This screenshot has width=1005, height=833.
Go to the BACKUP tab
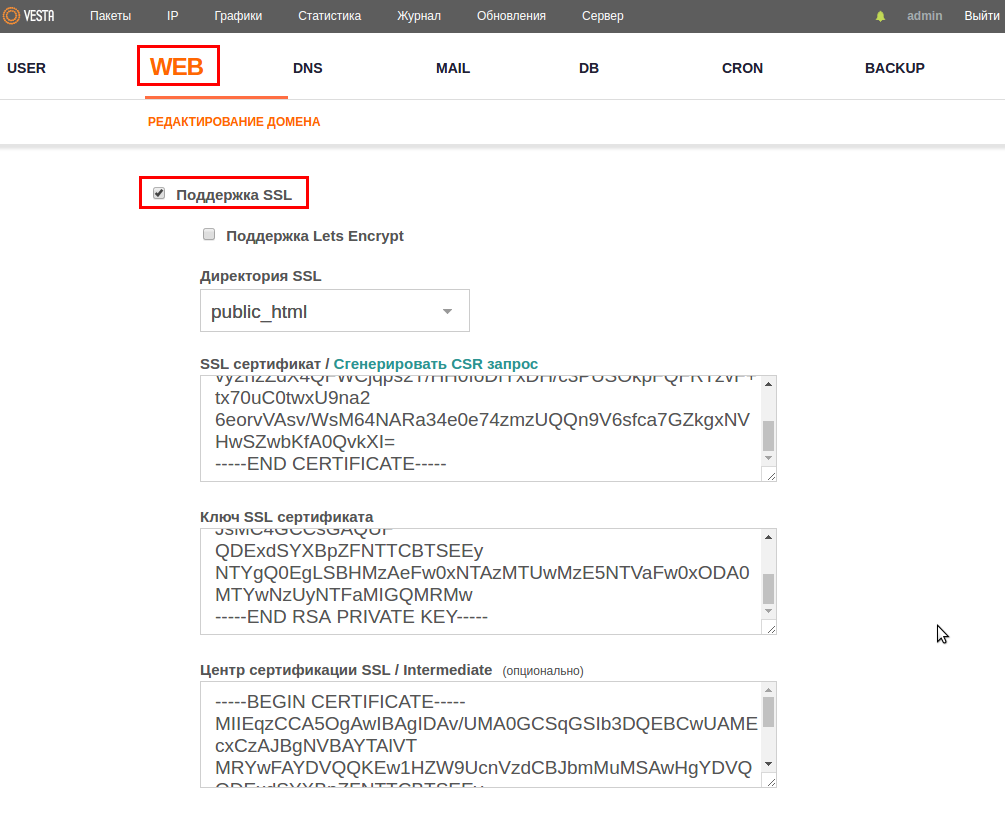pyautogui.click(x=894, y=69)
